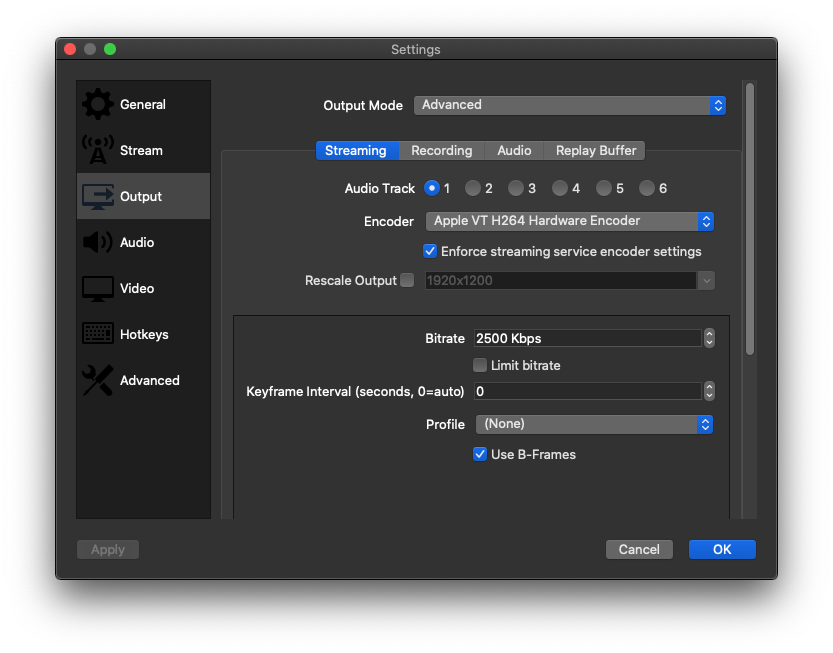The width and height of the screenshot is (833, 653).
Task: Click the Bitrate stepper arrows
Action: coord(709,338)
